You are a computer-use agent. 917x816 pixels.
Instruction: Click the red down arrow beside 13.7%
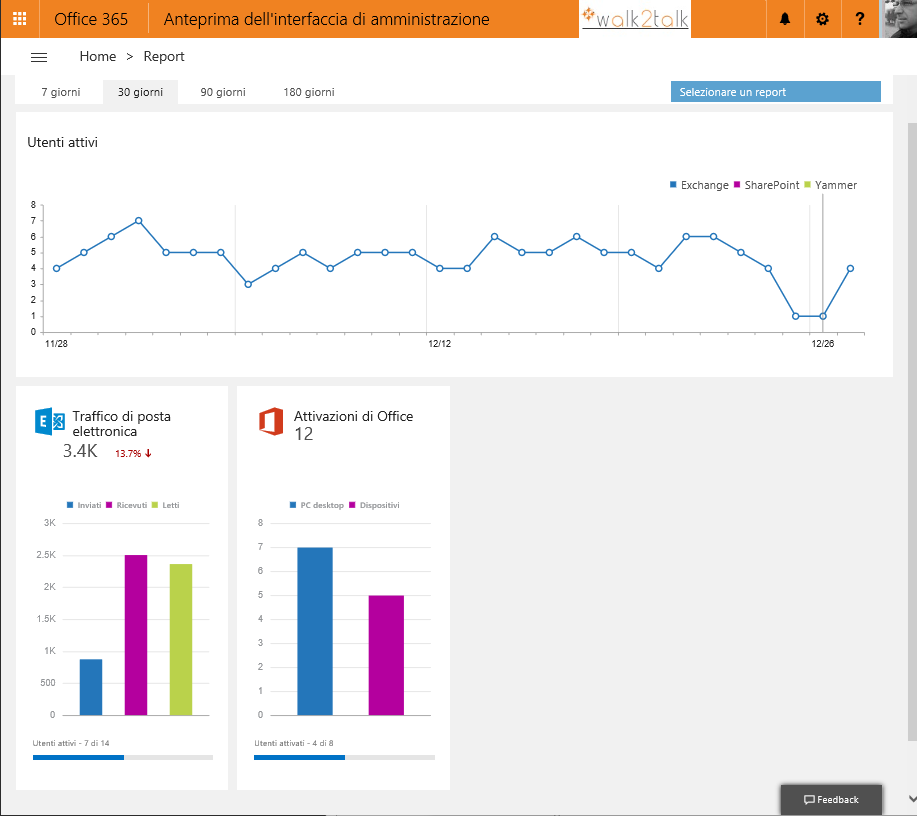click(149, 453)
